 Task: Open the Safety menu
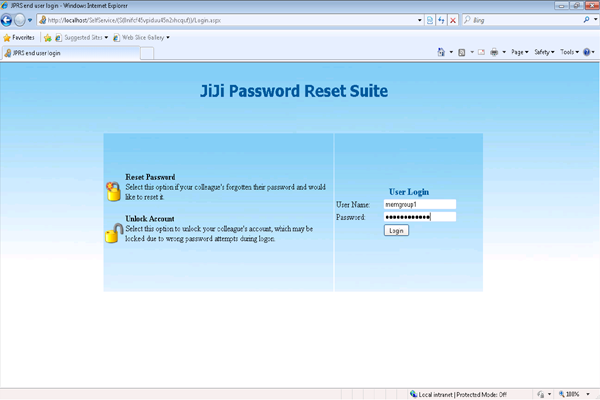(544, 52)
